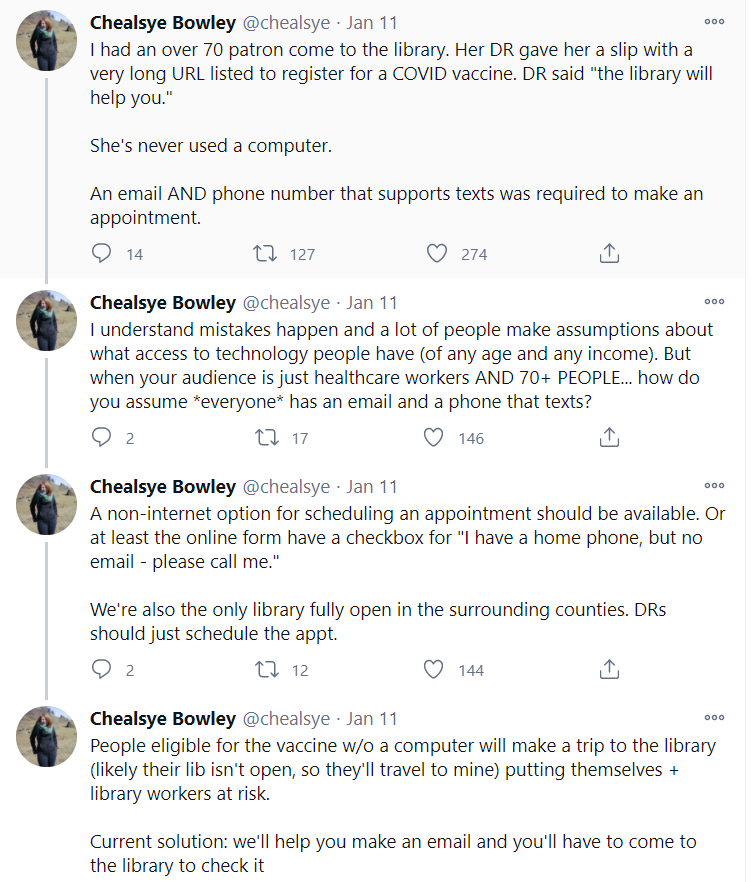
Task: Click the @chealsye handle in the second tweet
Action: coord(287,303)
